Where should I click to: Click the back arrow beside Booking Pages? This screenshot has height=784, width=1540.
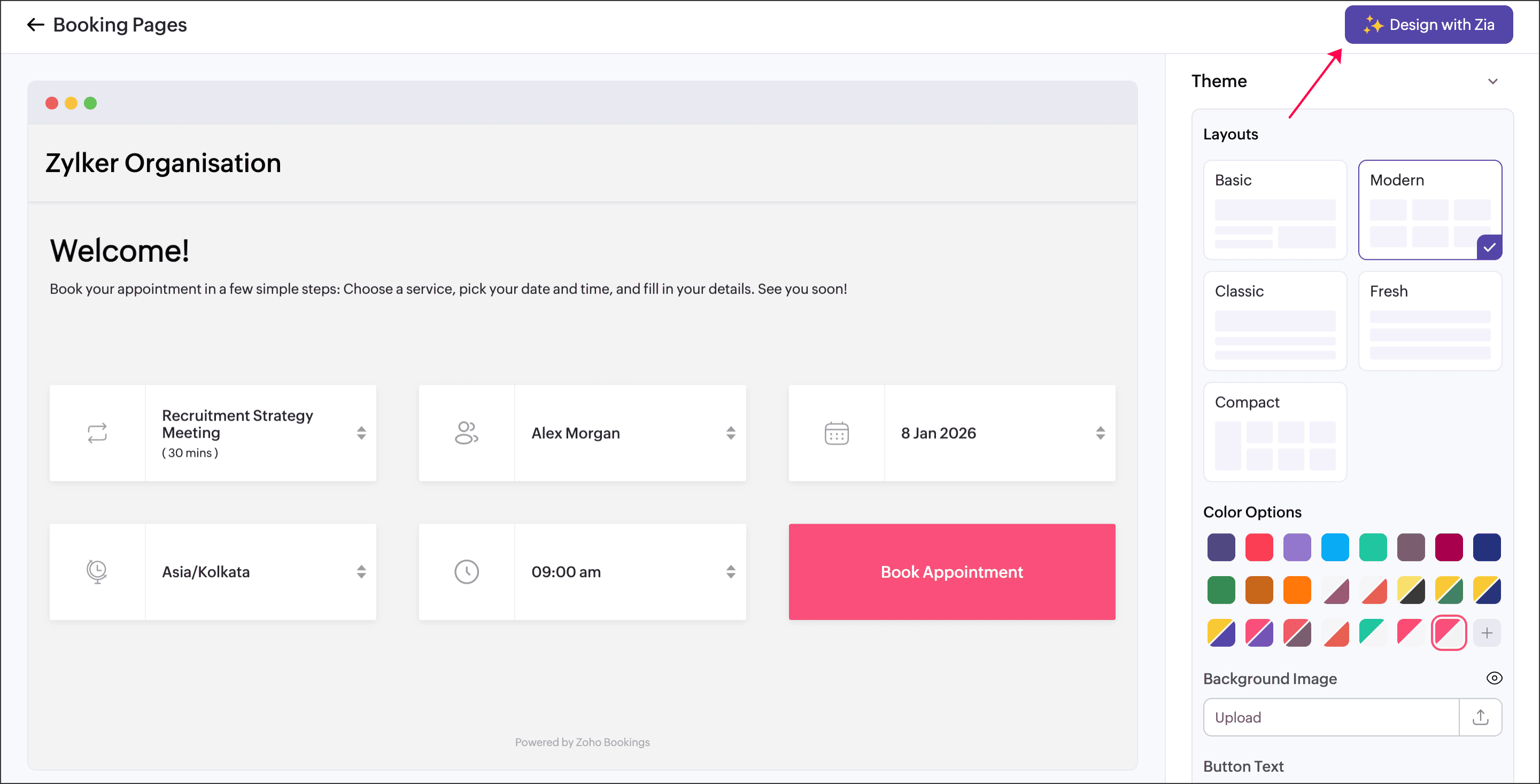pyautogui.click(x=35, y=25)
